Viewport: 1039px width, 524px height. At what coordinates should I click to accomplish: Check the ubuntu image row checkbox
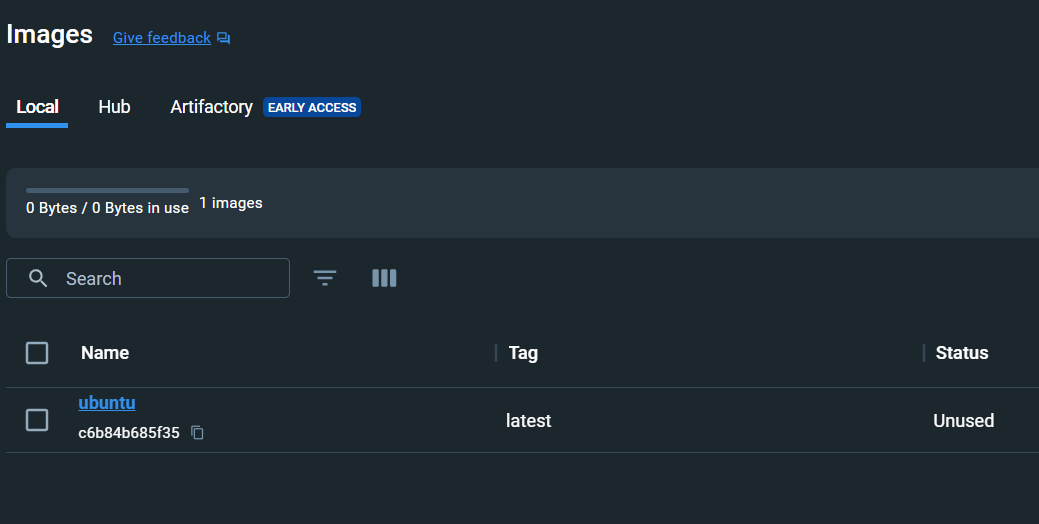click(37, 420)
